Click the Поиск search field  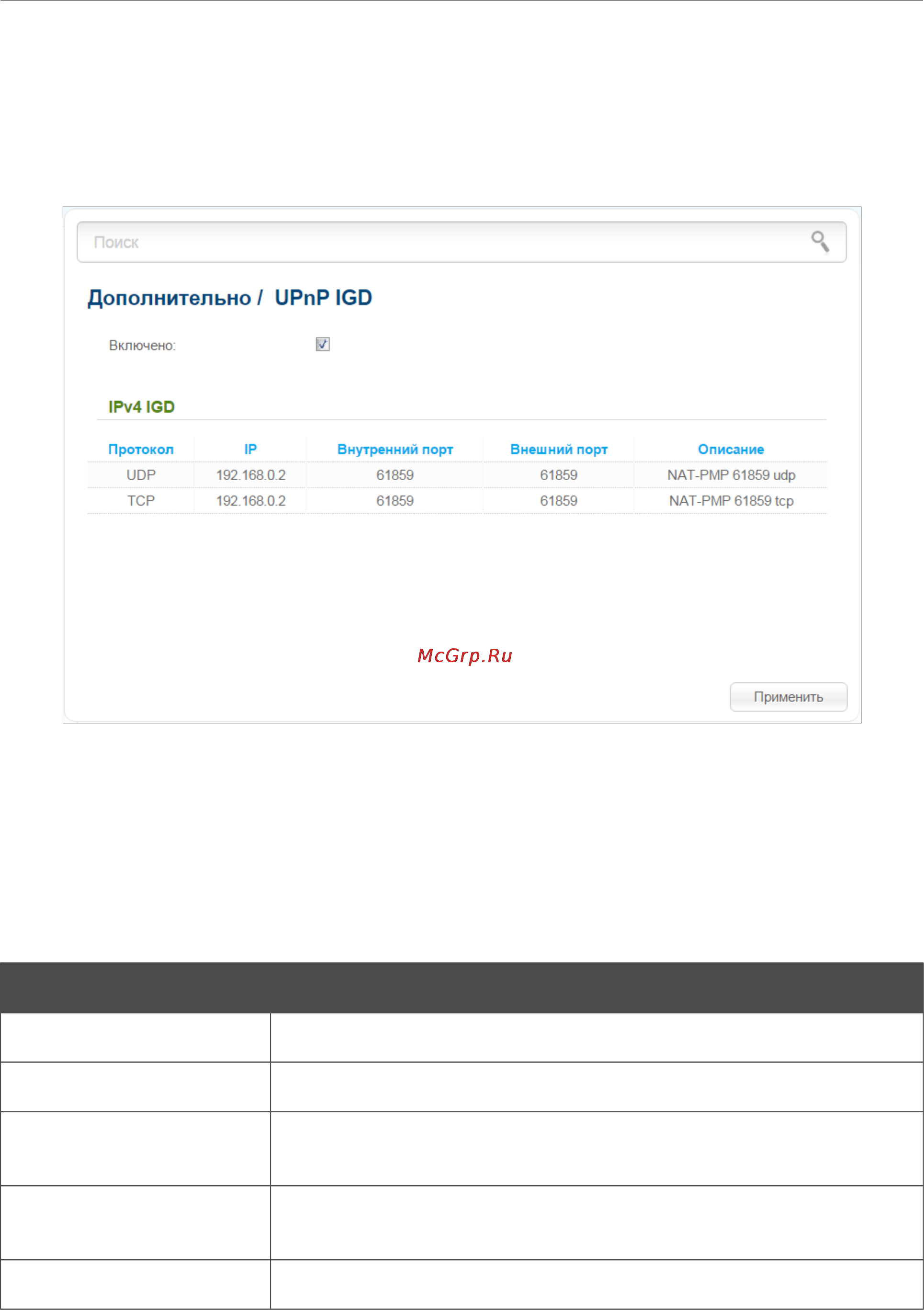(x=462, y=242)
